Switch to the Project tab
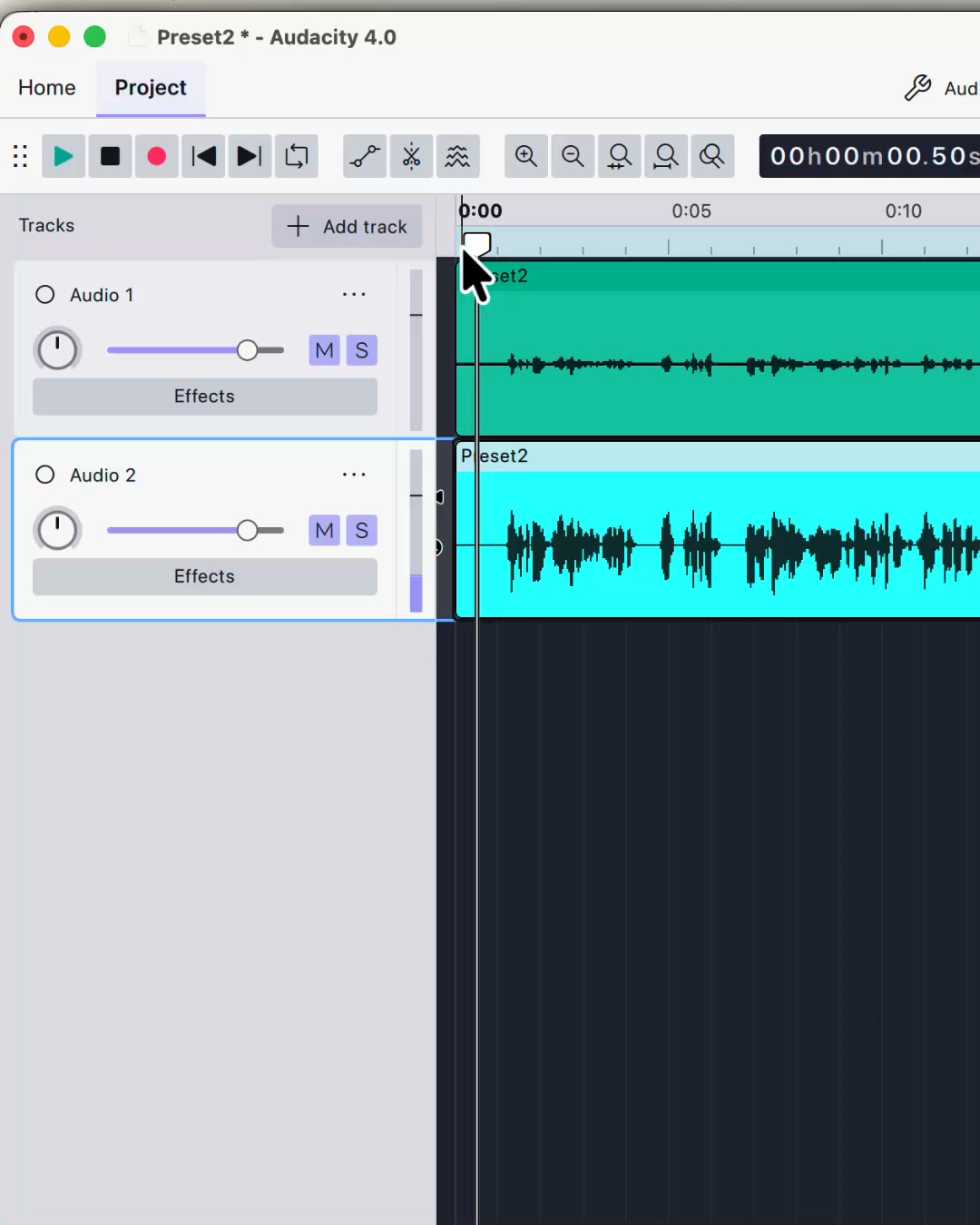This screenshot has height=1225, width=980. tap(151, 88)
